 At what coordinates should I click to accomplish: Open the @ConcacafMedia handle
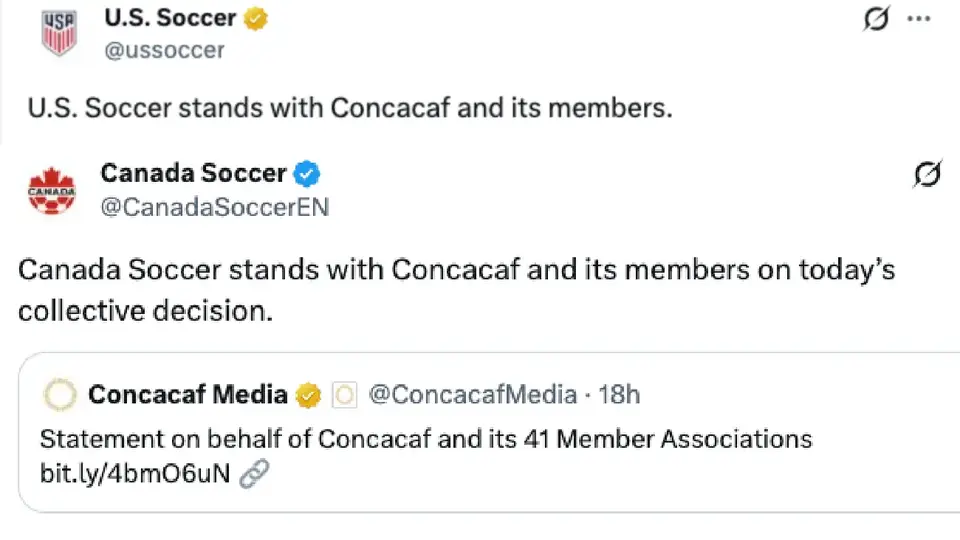pyautogui.click(x=473, y=395)
